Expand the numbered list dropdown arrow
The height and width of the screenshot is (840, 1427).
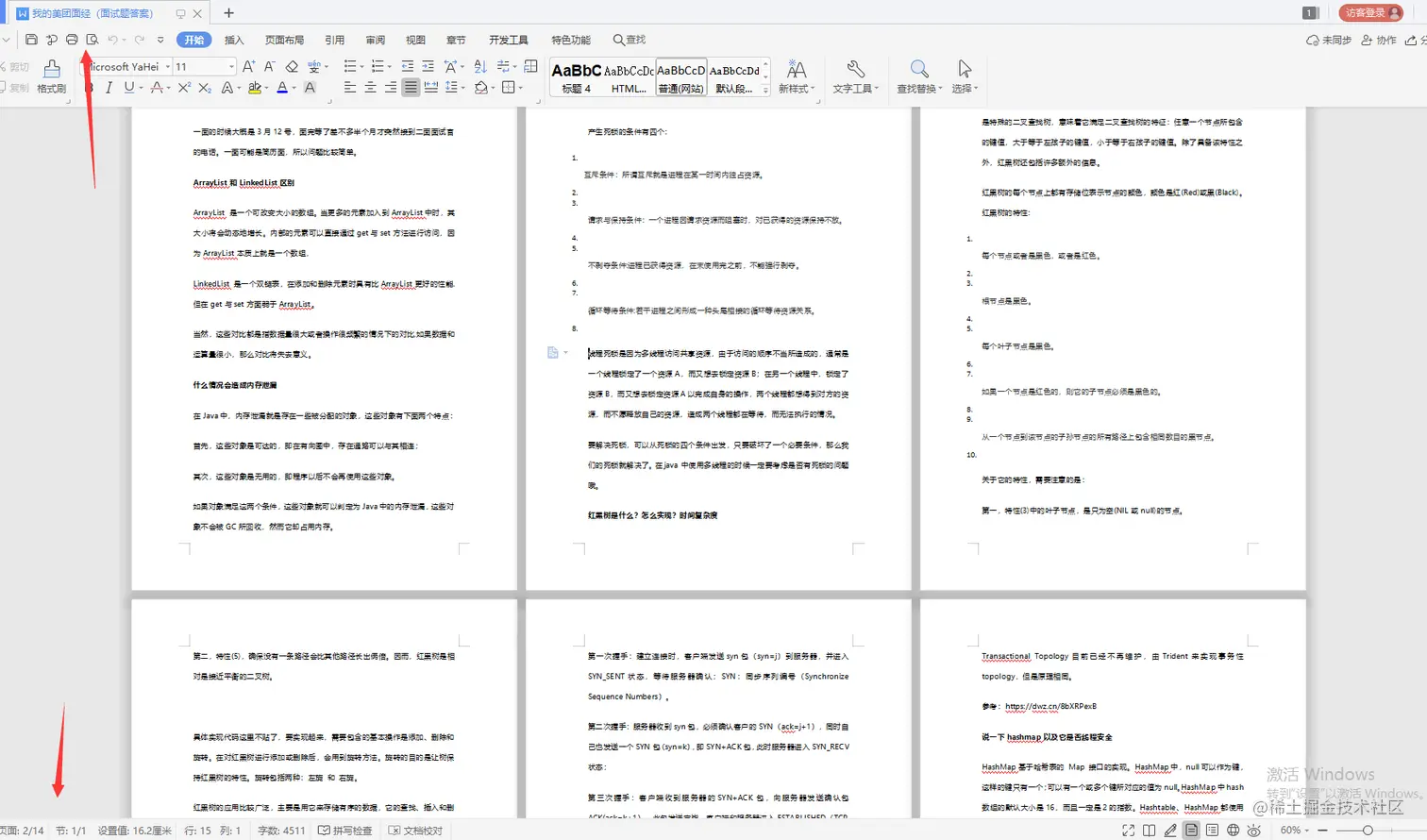pyautogui.click(x=390, y=67)
